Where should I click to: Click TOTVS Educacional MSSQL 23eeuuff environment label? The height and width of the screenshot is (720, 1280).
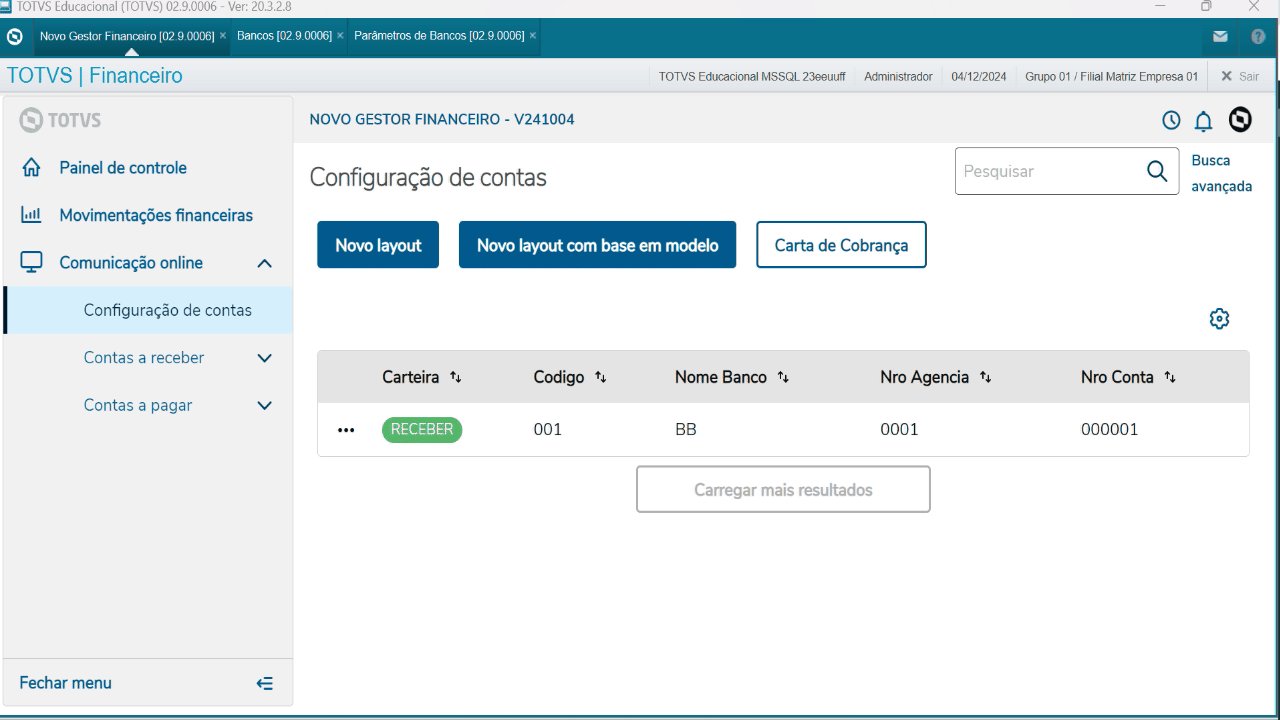tap(753, 76)
